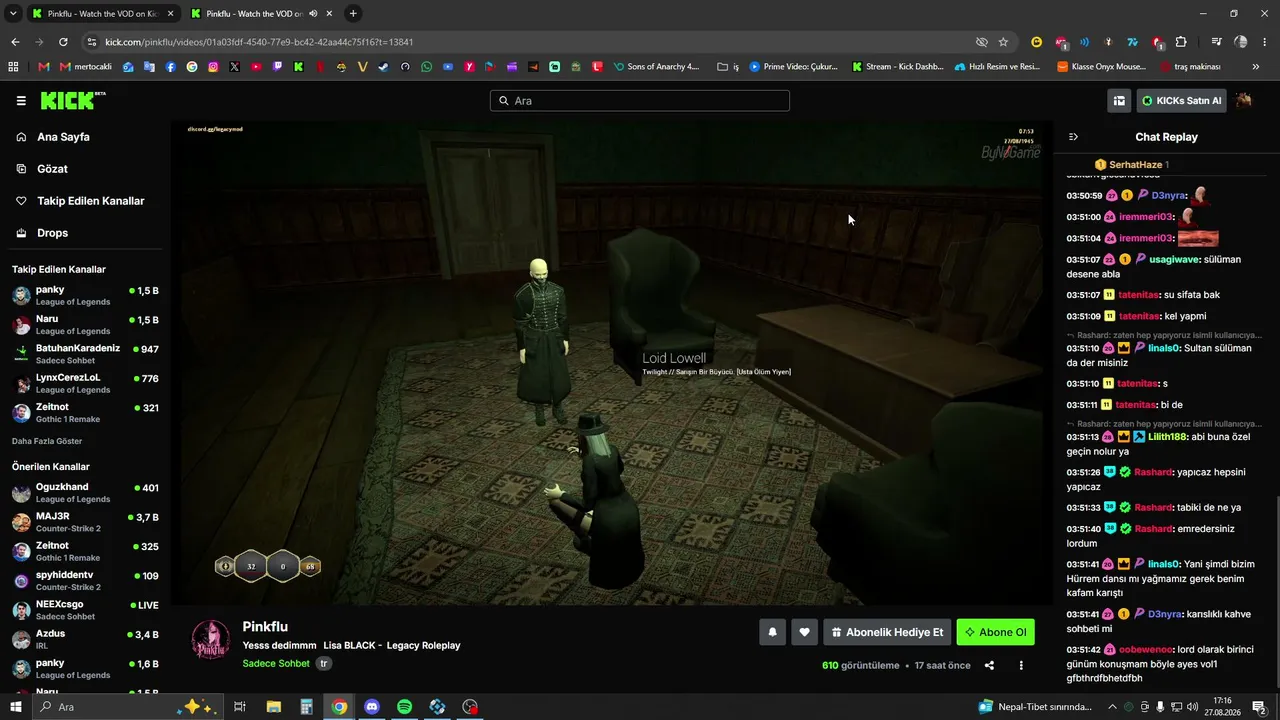The image size is (1280, 720).
Task: Bookmark this page with the star icon
Action: click(x=1003, y=42)
